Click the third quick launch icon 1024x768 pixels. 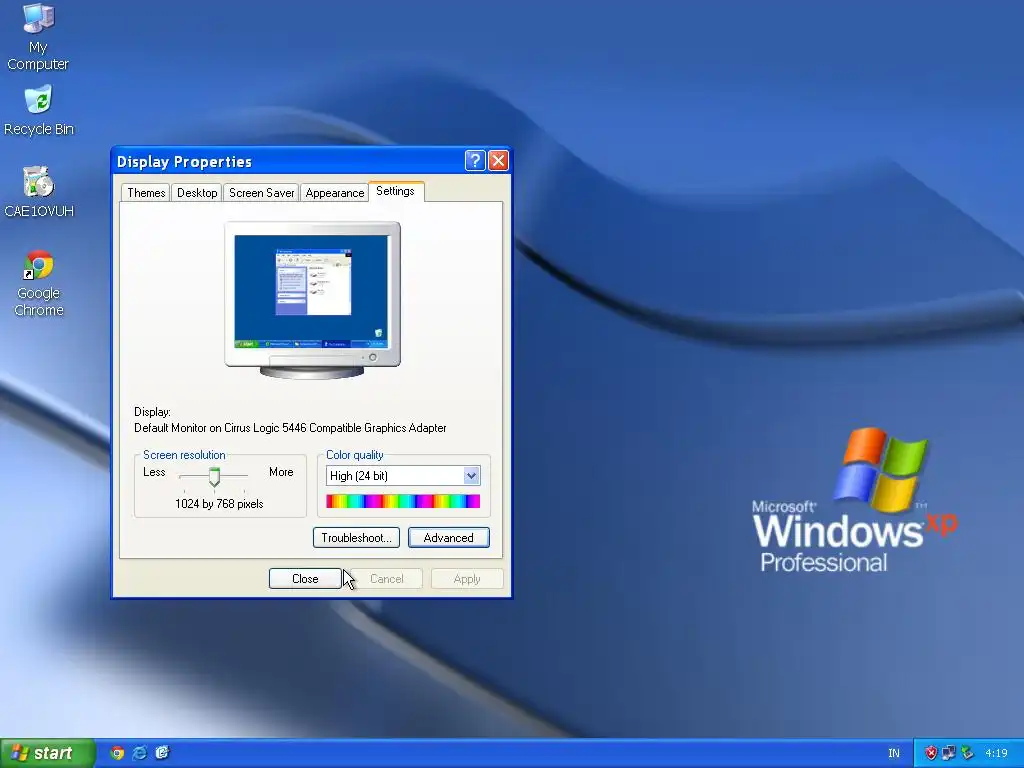coord(163,753)
